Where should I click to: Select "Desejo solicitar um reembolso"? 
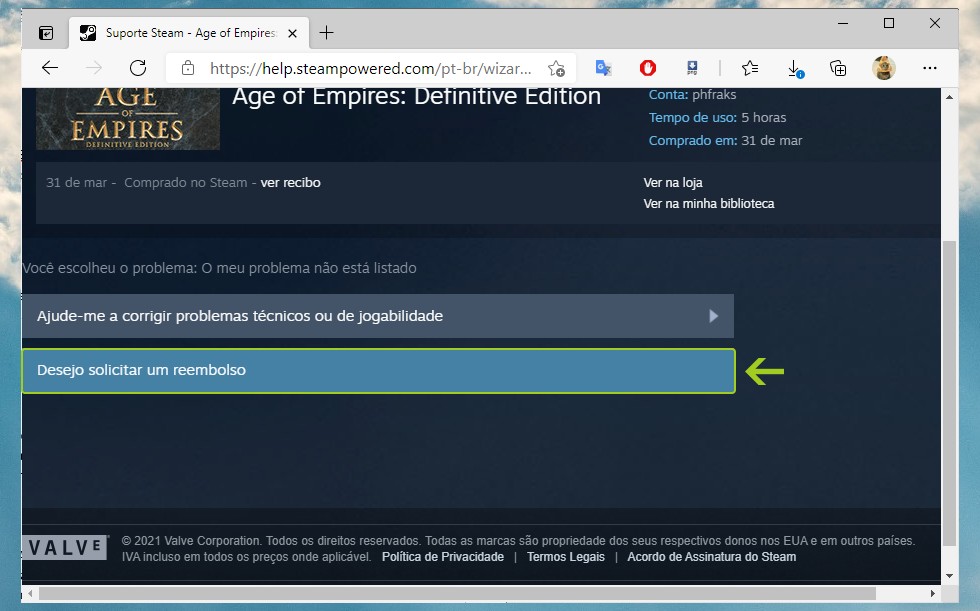point(378,370)
